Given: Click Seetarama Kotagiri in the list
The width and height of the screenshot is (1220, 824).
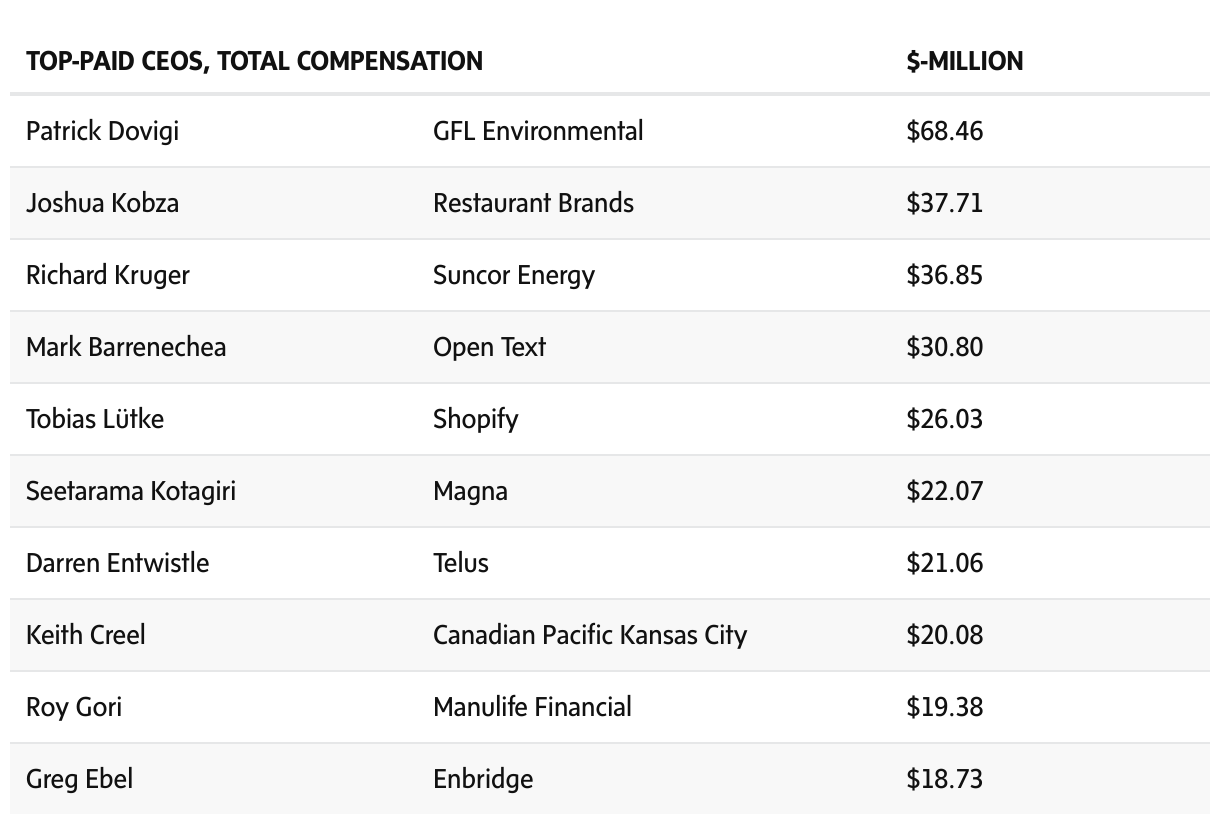Looking at the screenshot, I should point(131,491).
